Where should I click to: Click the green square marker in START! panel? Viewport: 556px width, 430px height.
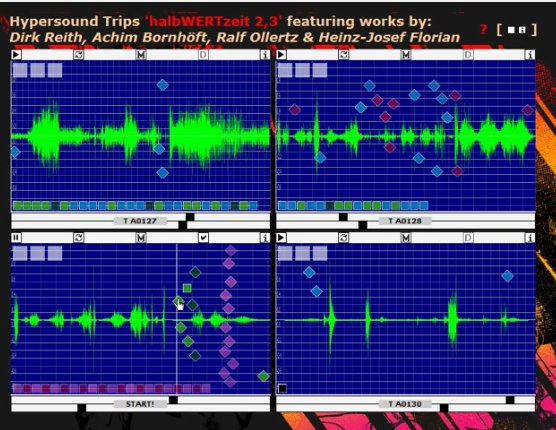(187, 288)
